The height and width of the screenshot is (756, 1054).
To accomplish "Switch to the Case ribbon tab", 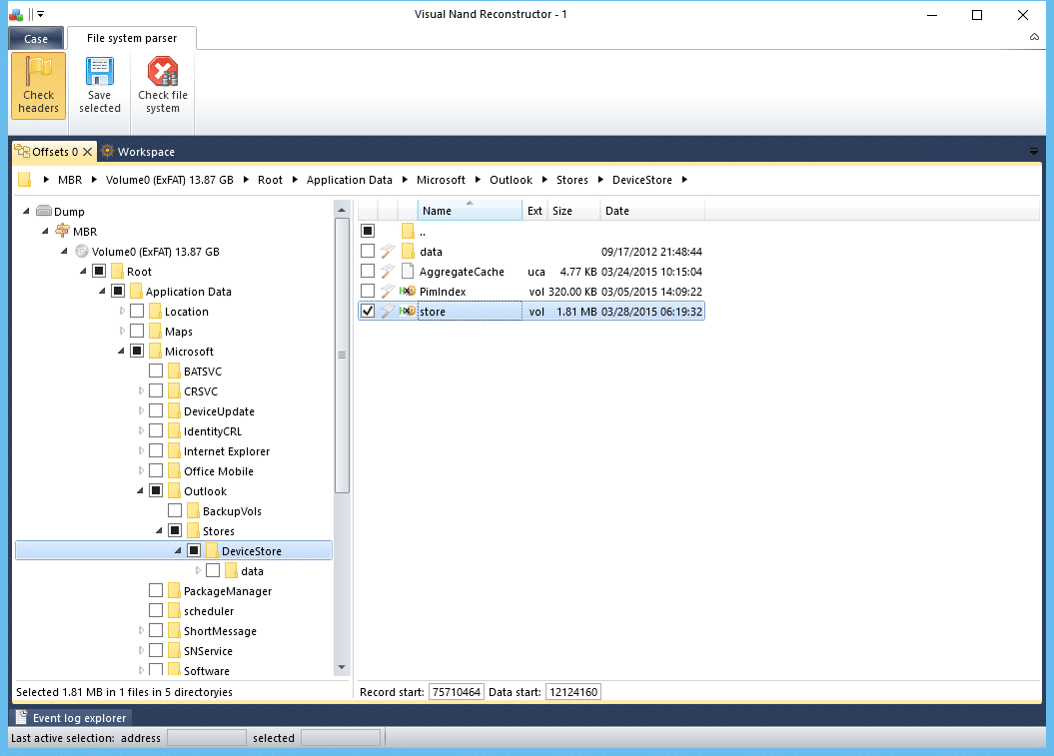I will point(36,38).
